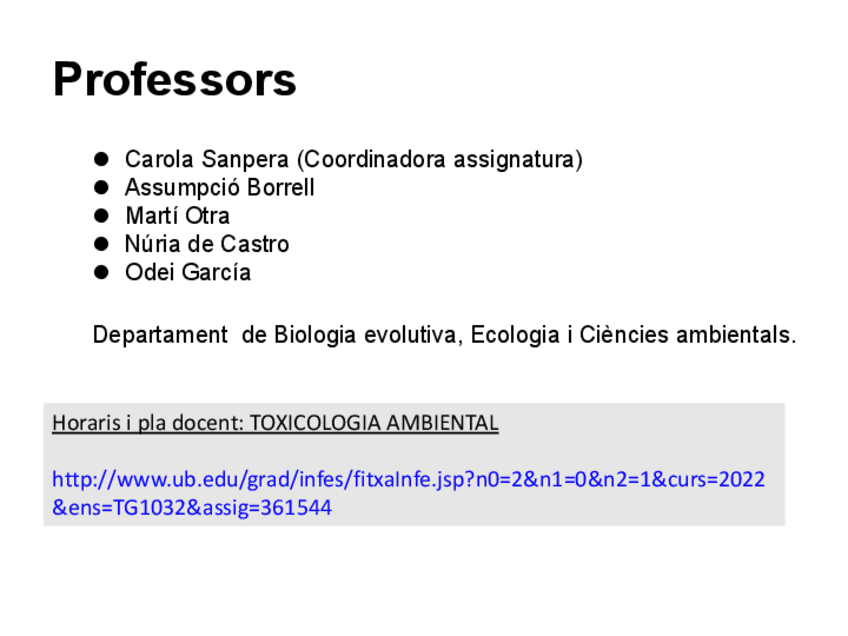
Task: Click the bullet before Carola Sanpera
Action: (x=100, y=159)
